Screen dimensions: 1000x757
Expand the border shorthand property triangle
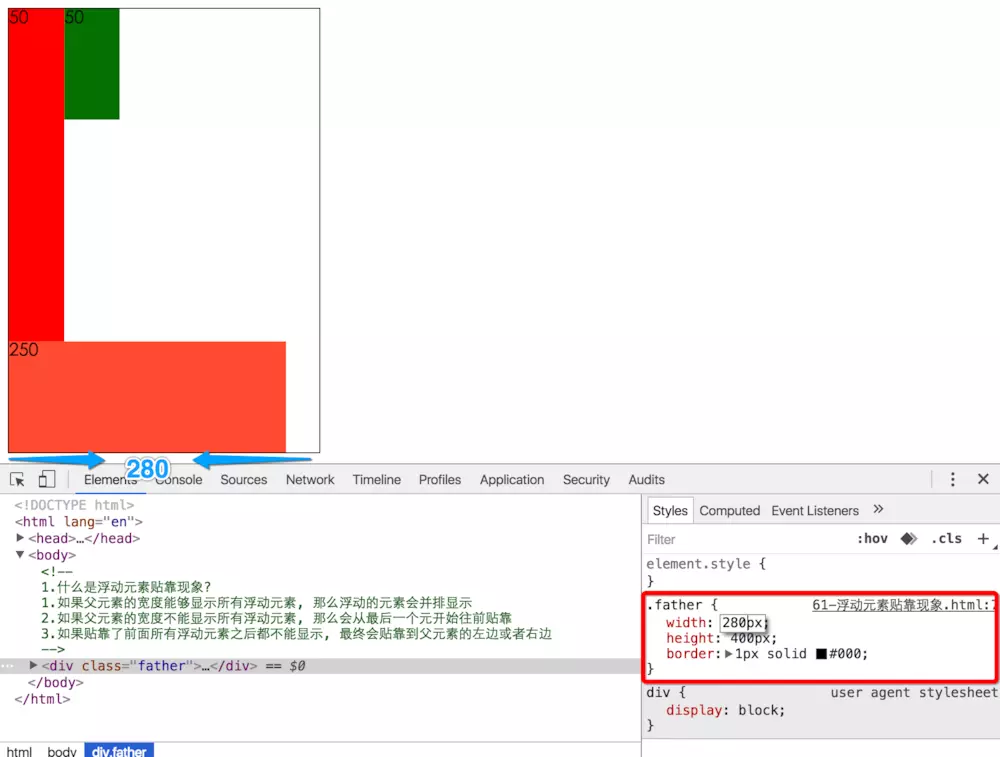pos(729,654)
